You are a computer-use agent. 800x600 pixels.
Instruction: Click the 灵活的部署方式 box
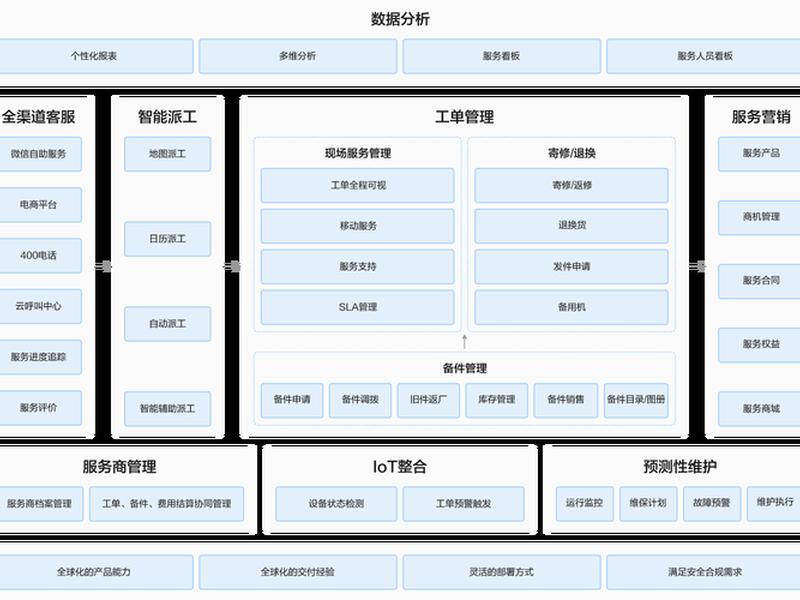click(x=502, y=572)
